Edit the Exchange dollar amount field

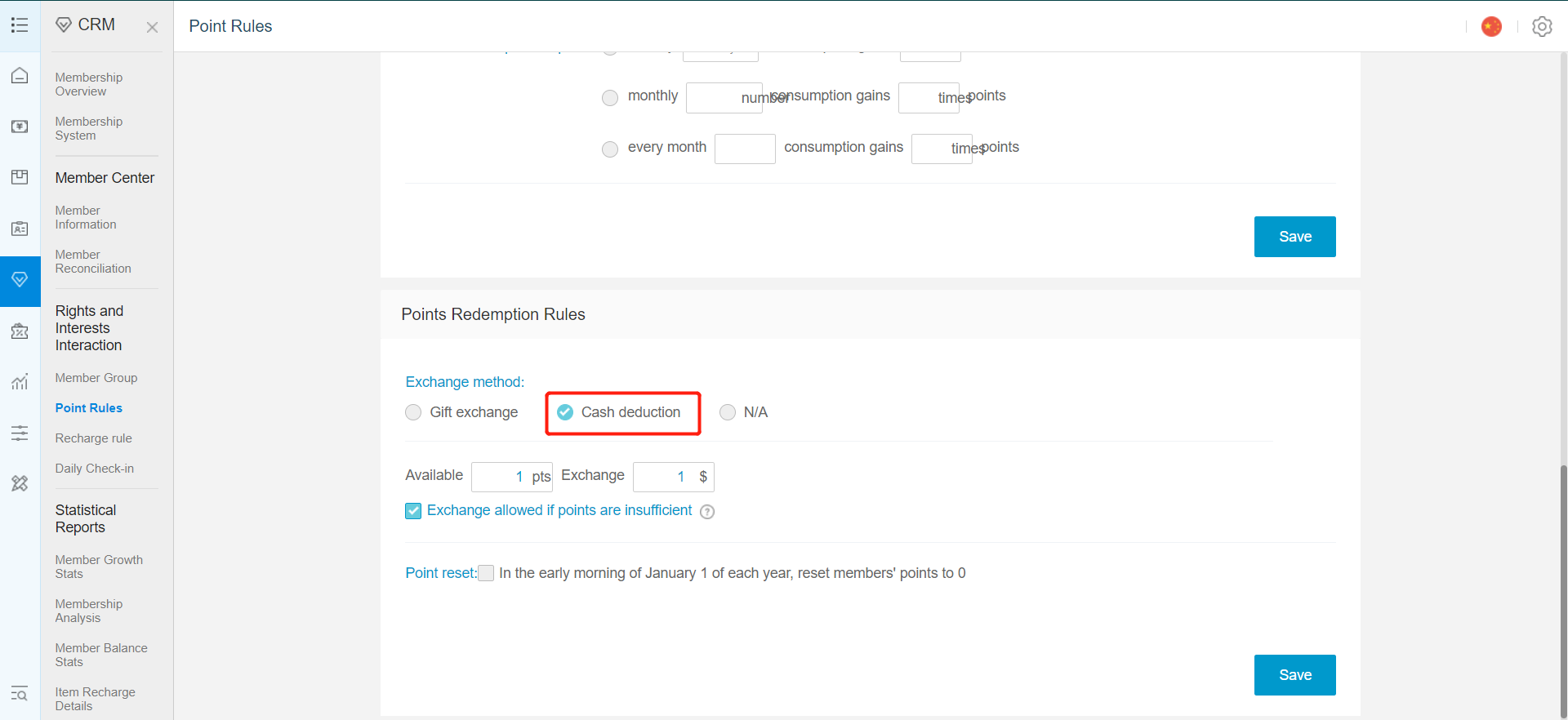(x=674, y=477)
